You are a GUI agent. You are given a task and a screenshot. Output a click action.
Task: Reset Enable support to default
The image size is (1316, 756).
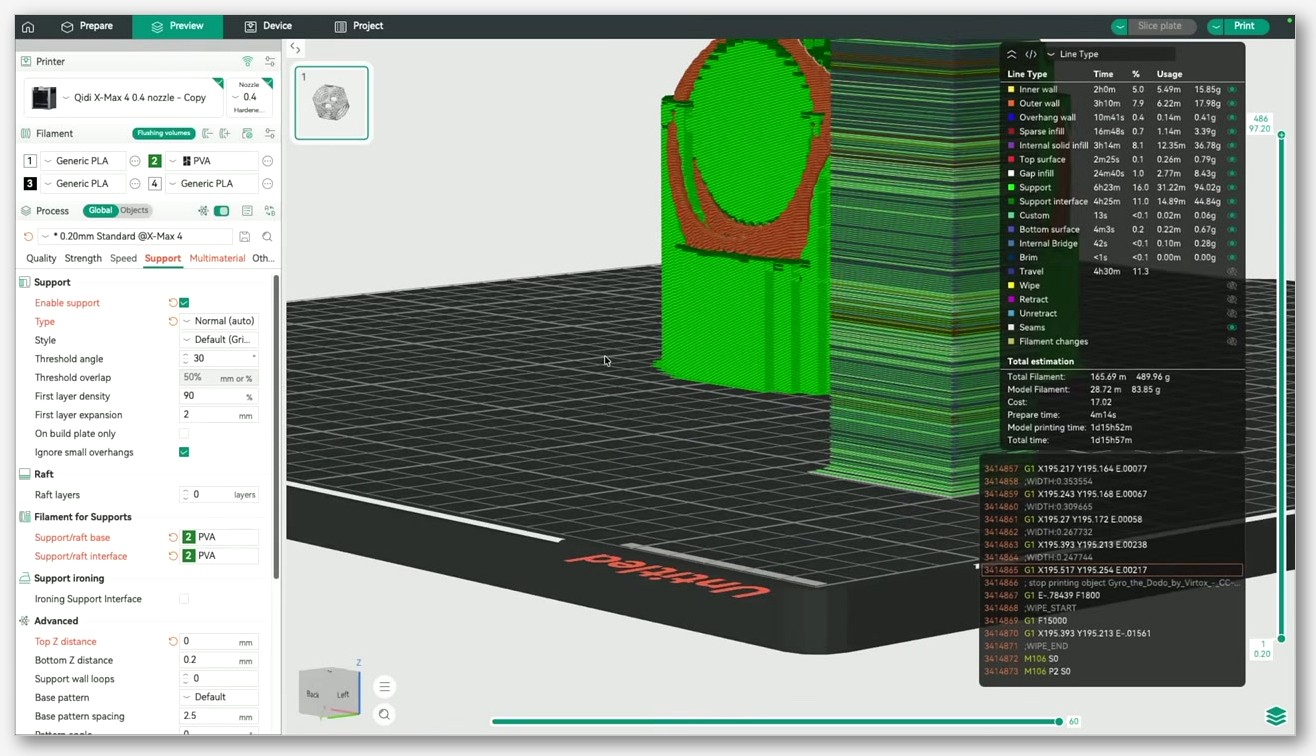[x=172, y=303]
